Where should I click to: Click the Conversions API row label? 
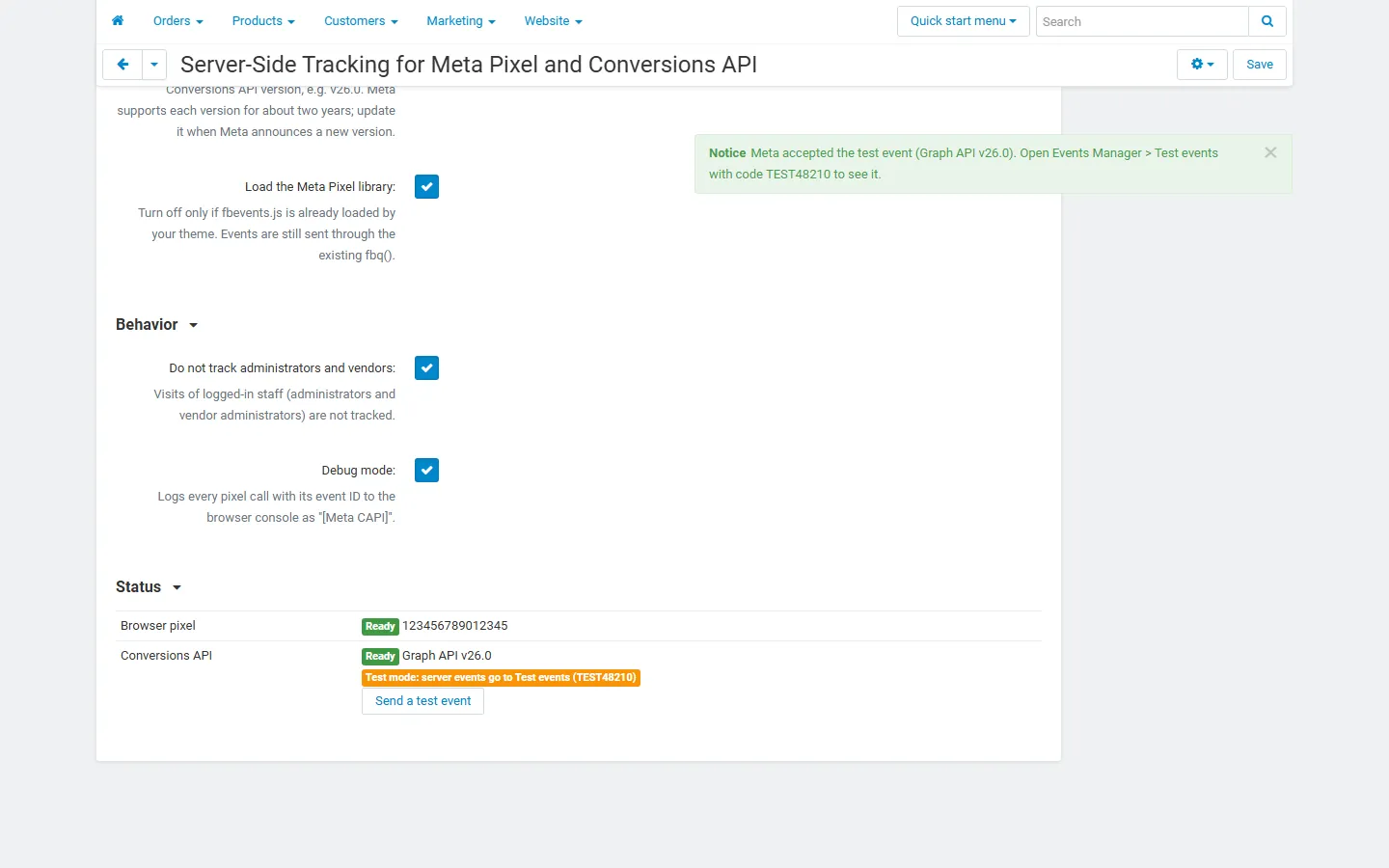tap(166, 656)
